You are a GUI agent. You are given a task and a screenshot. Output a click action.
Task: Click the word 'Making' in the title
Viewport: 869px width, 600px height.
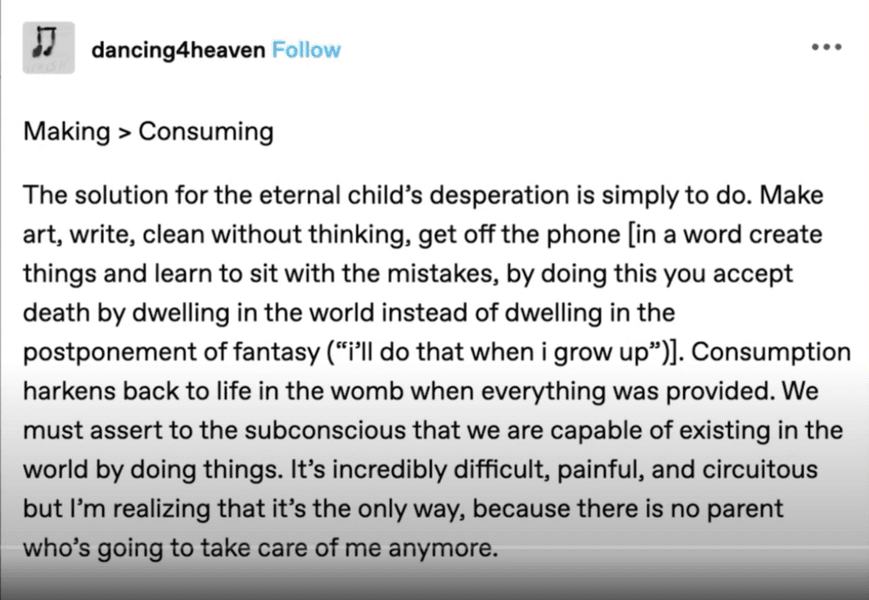tap(67, 132)
